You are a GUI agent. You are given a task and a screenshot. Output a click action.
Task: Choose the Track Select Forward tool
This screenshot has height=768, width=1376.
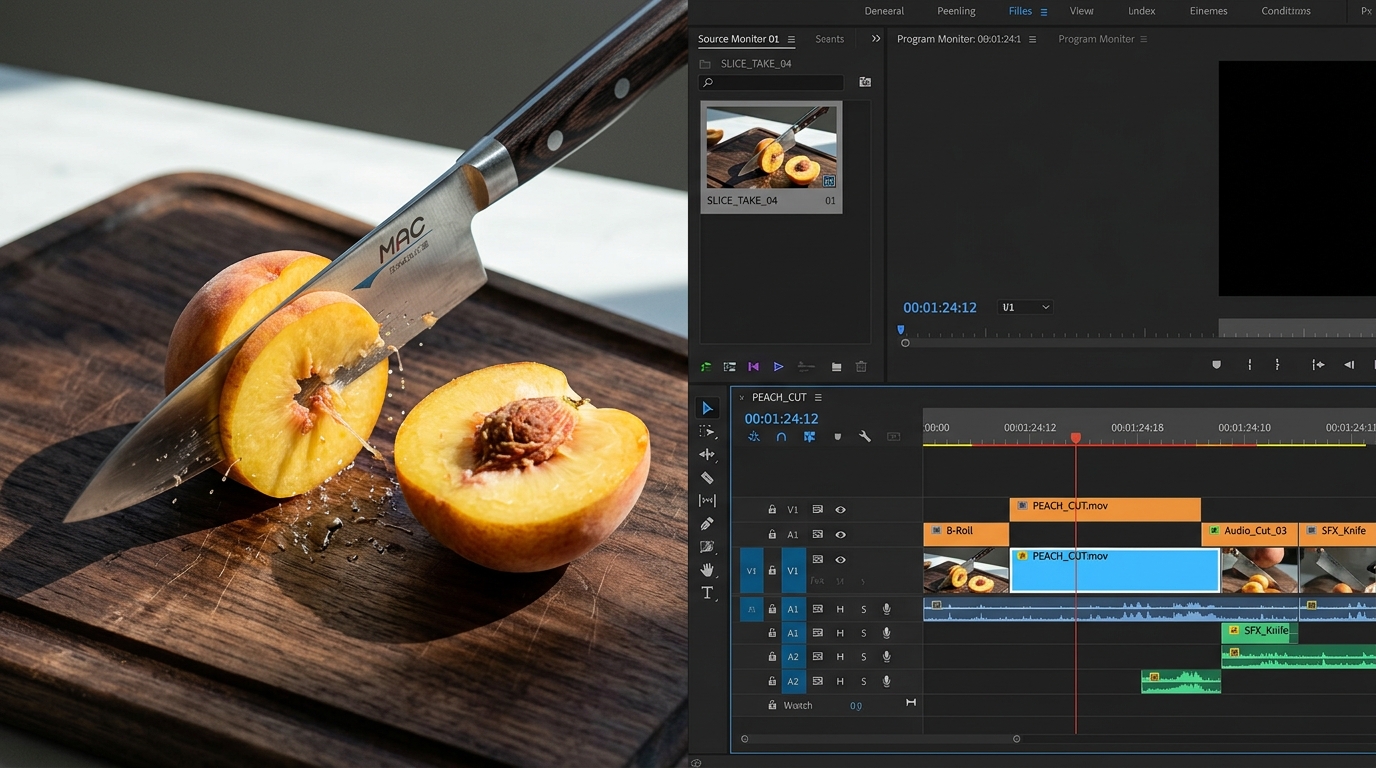[x=707, y=432]
